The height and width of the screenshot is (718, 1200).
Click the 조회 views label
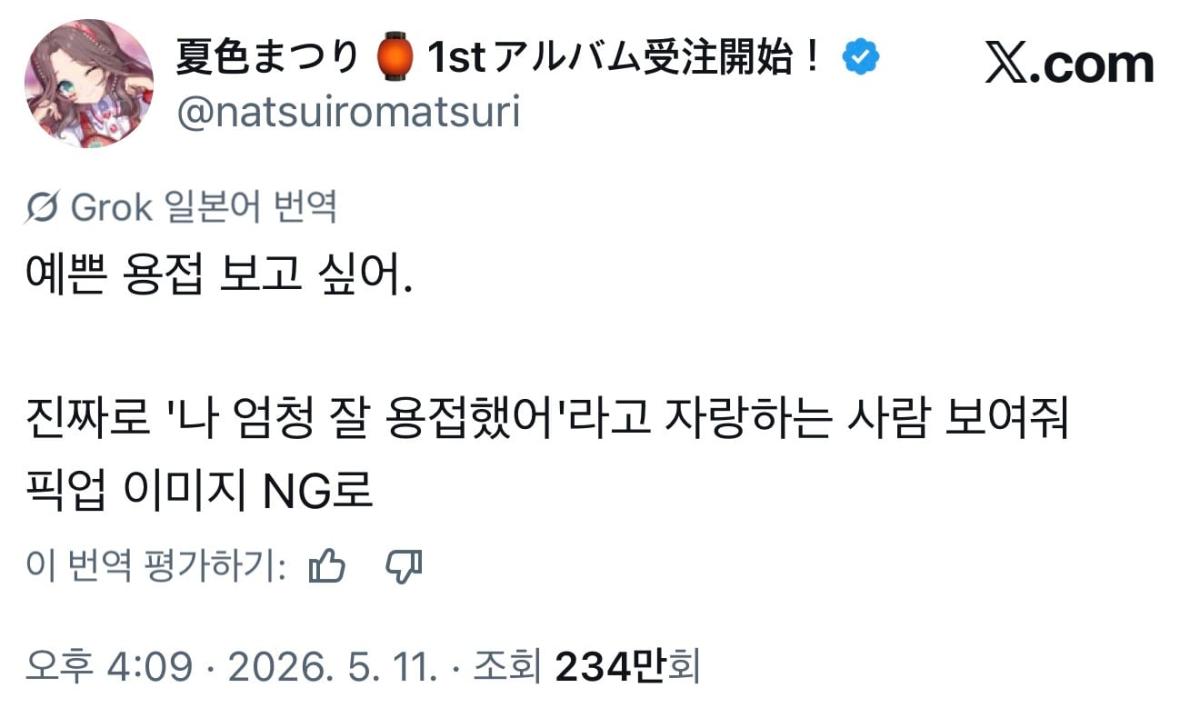pos(508,666)
